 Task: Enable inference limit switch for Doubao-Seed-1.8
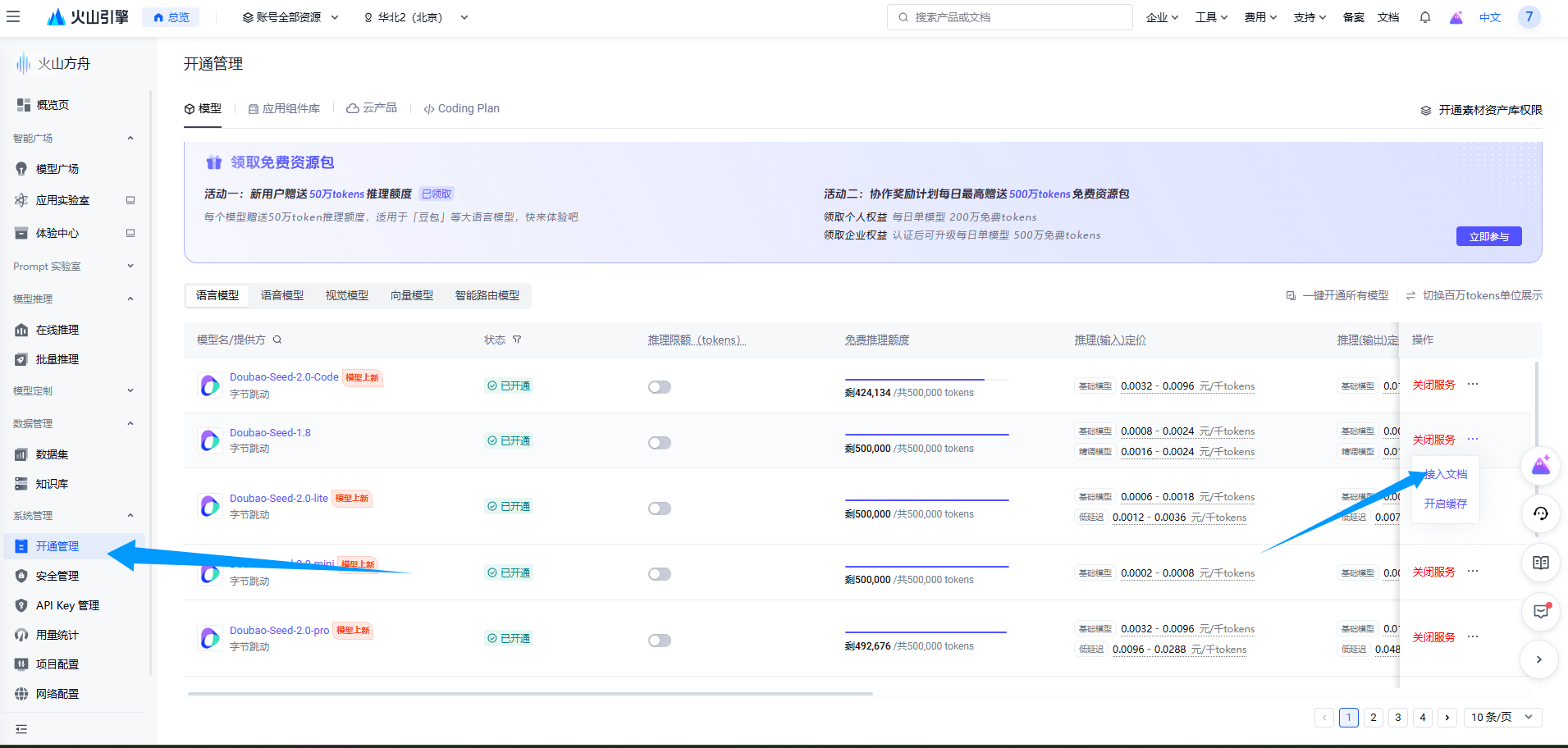[659, 443]
